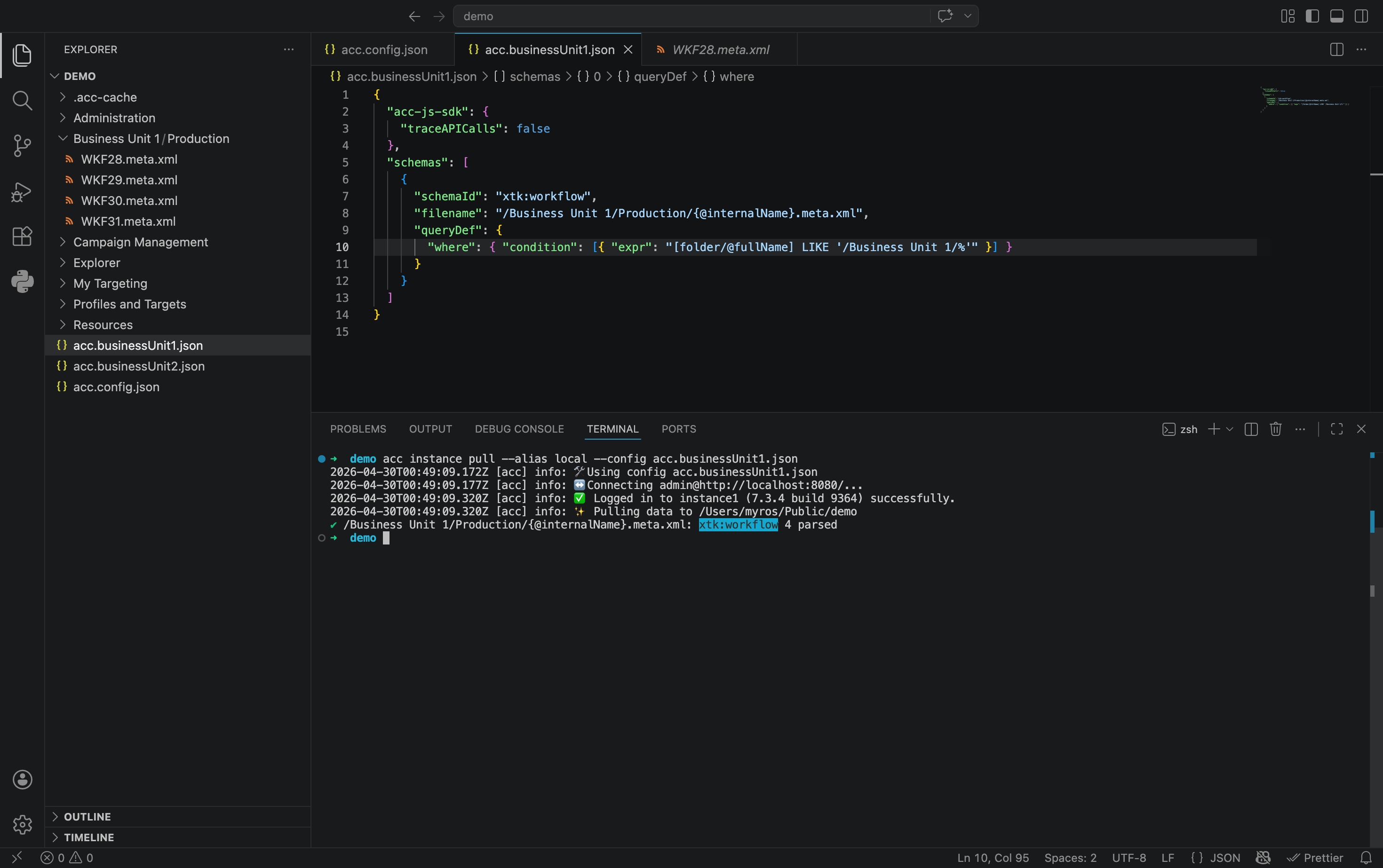
Task: Select acc.businessUnit2.json in the file tree
Action: (178, 366)
